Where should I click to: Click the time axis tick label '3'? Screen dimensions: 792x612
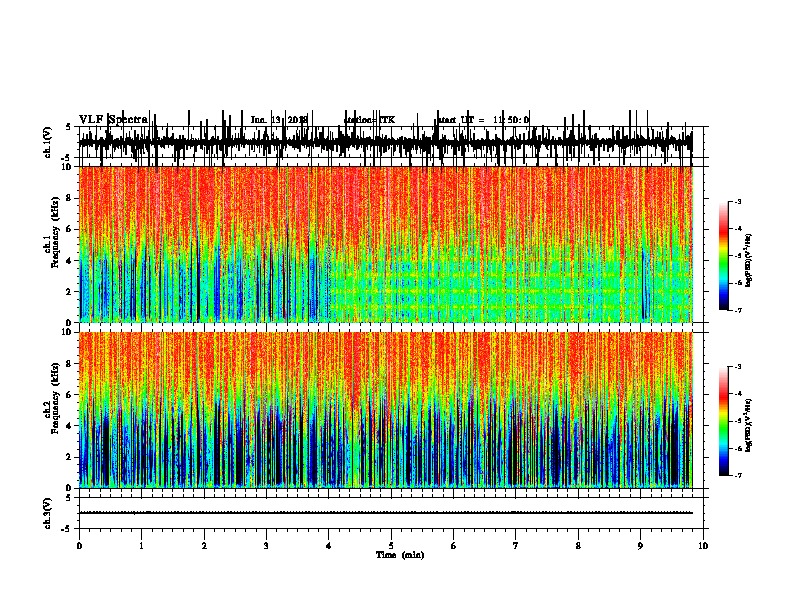point(266,546)
